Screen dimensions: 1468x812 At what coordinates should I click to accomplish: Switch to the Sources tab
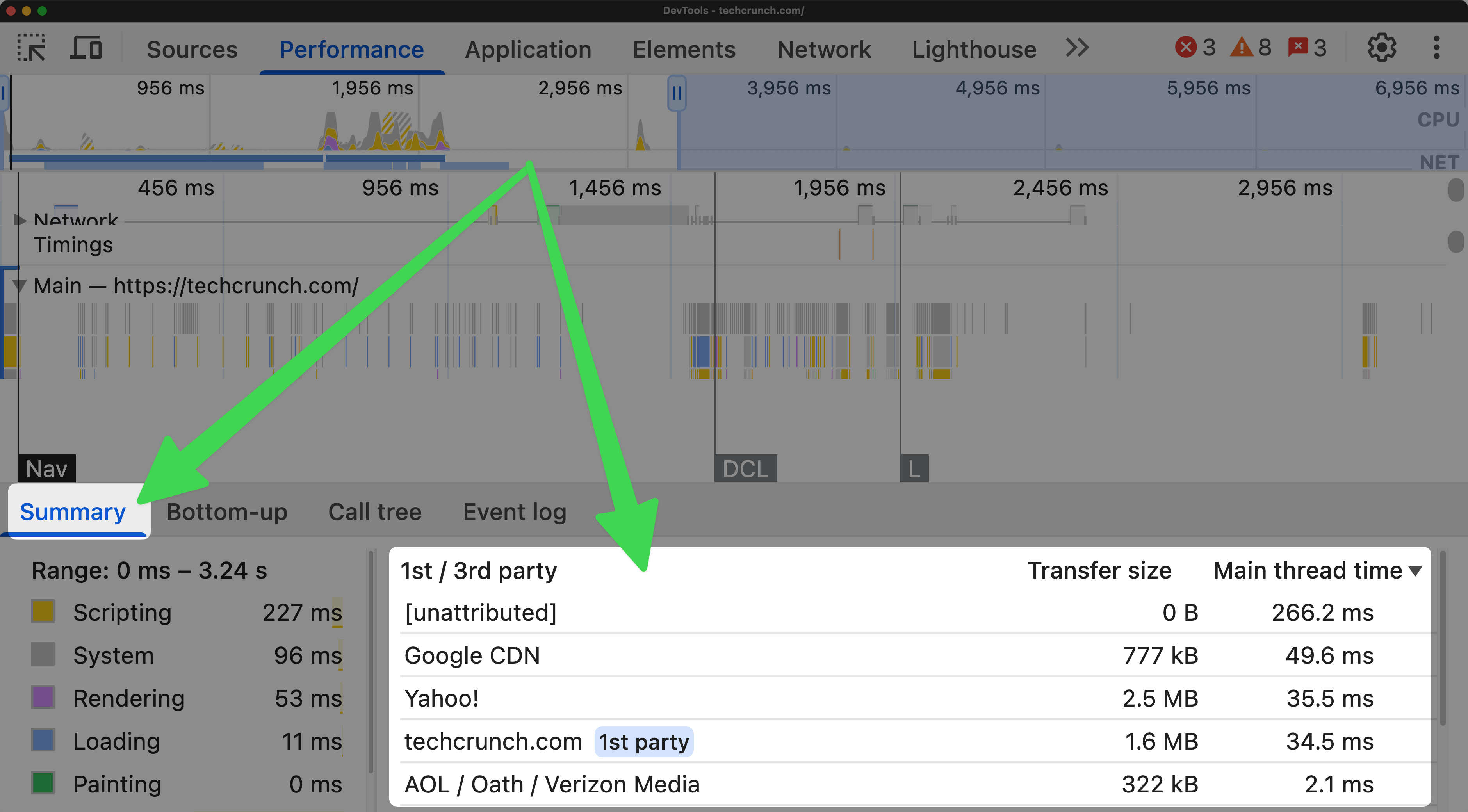tap(192, 50)
